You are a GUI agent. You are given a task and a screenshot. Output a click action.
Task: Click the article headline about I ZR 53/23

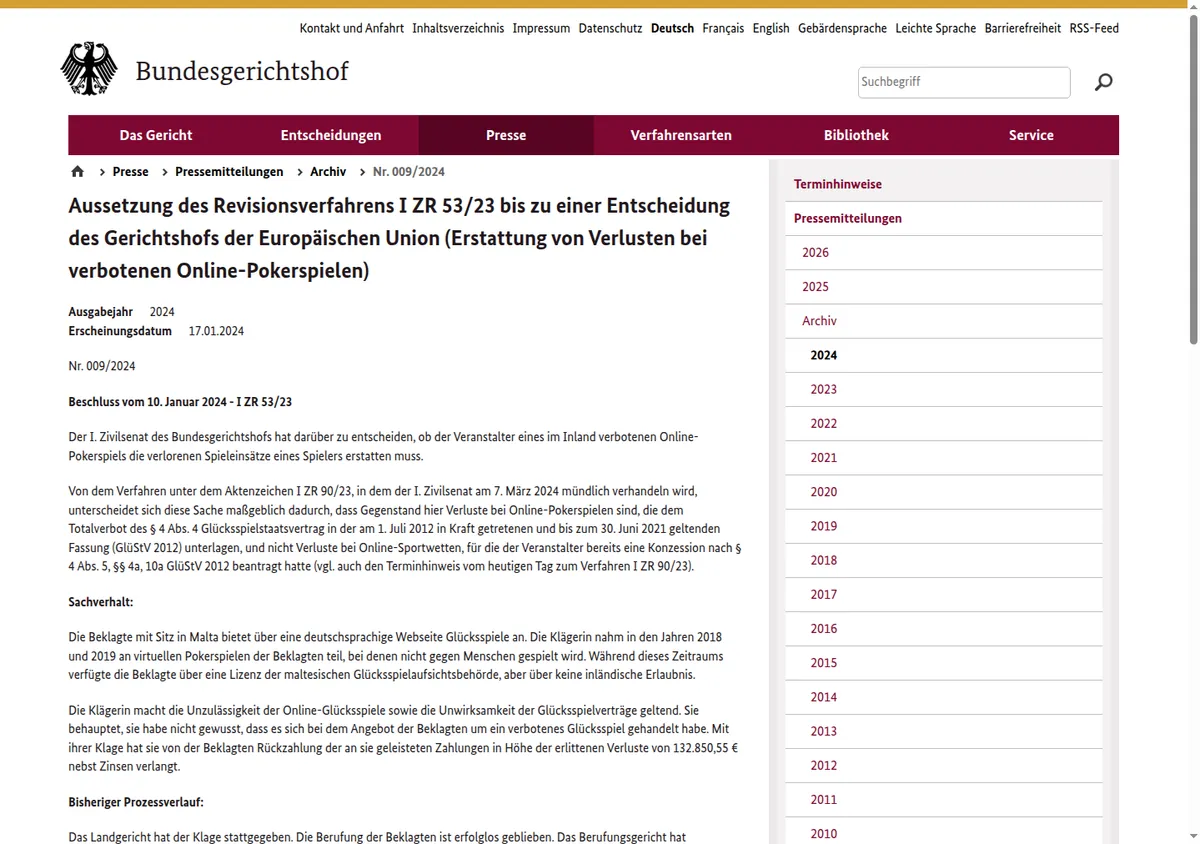(x=399, y=238)
